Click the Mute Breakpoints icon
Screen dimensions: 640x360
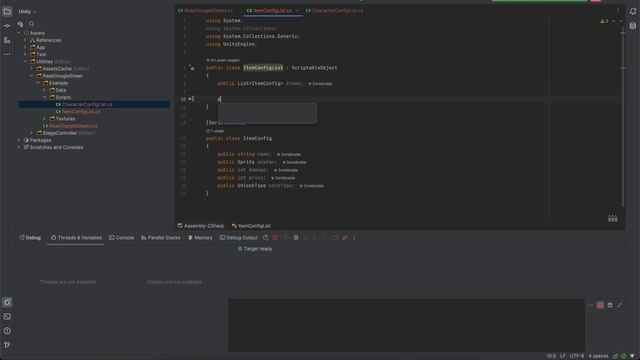(345, 238)
